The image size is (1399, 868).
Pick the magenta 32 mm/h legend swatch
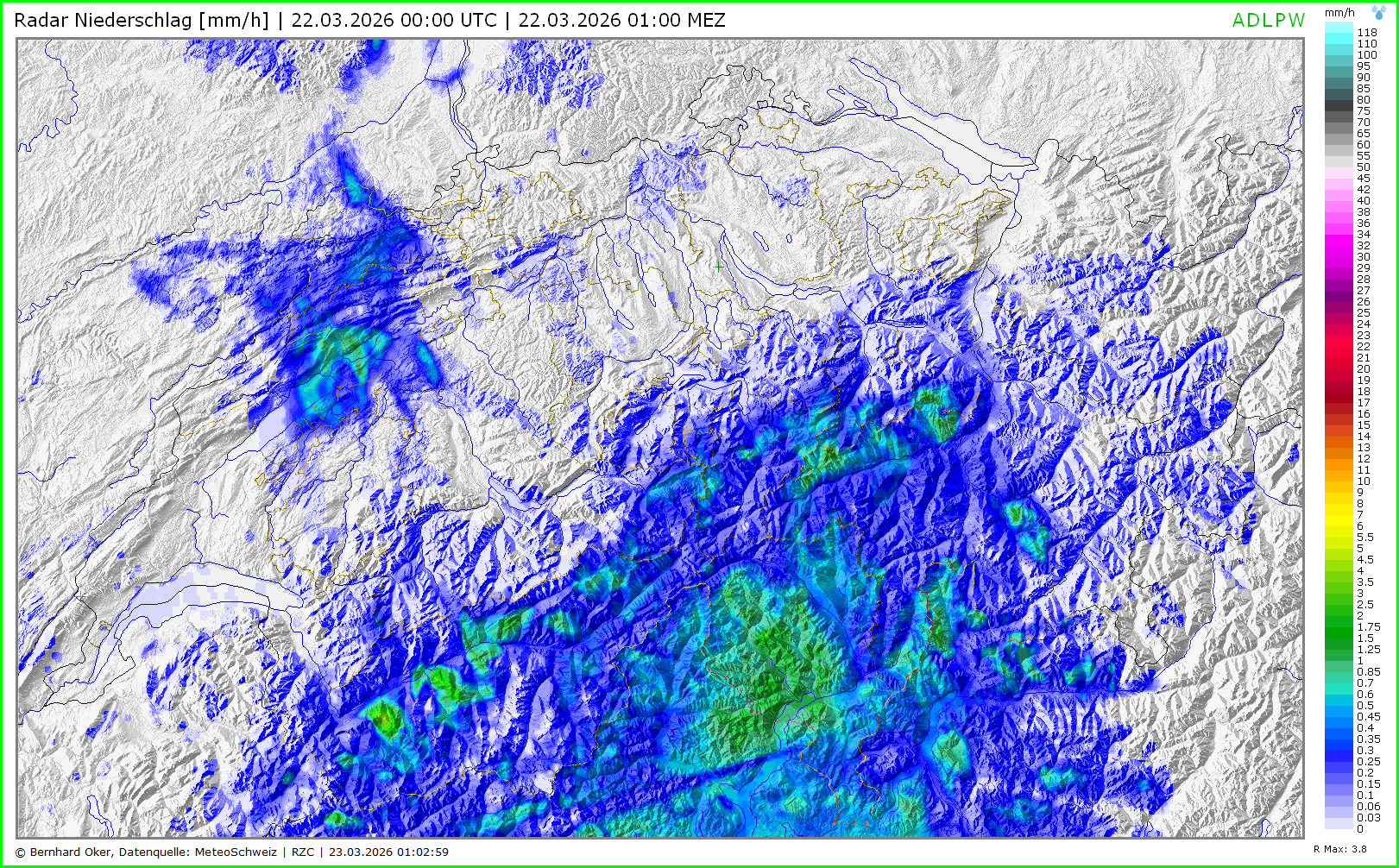(1339, 246)
